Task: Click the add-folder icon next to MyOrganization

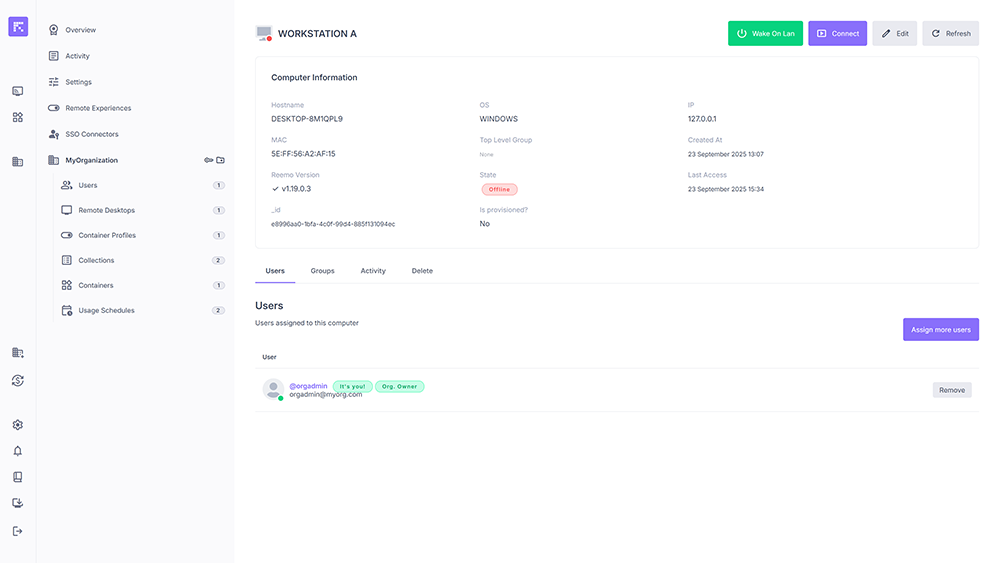Action: [221, 160]
